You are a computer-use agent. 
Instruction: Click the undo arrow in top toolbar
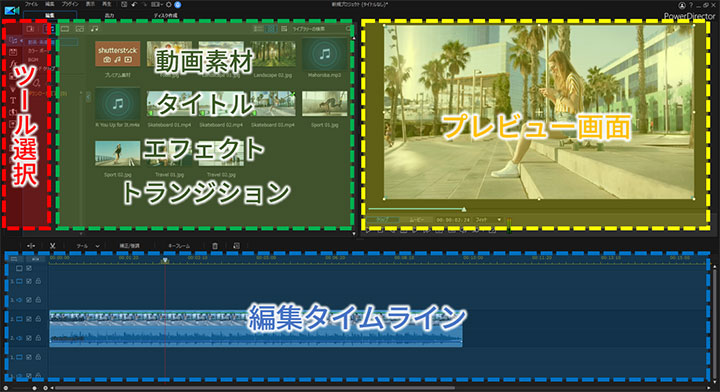click(134, 5)
